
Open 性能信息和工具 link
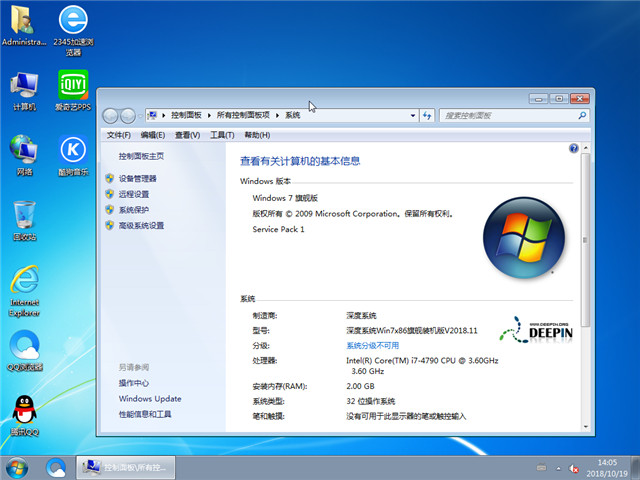pyautogui.click(x=145, y=414)
